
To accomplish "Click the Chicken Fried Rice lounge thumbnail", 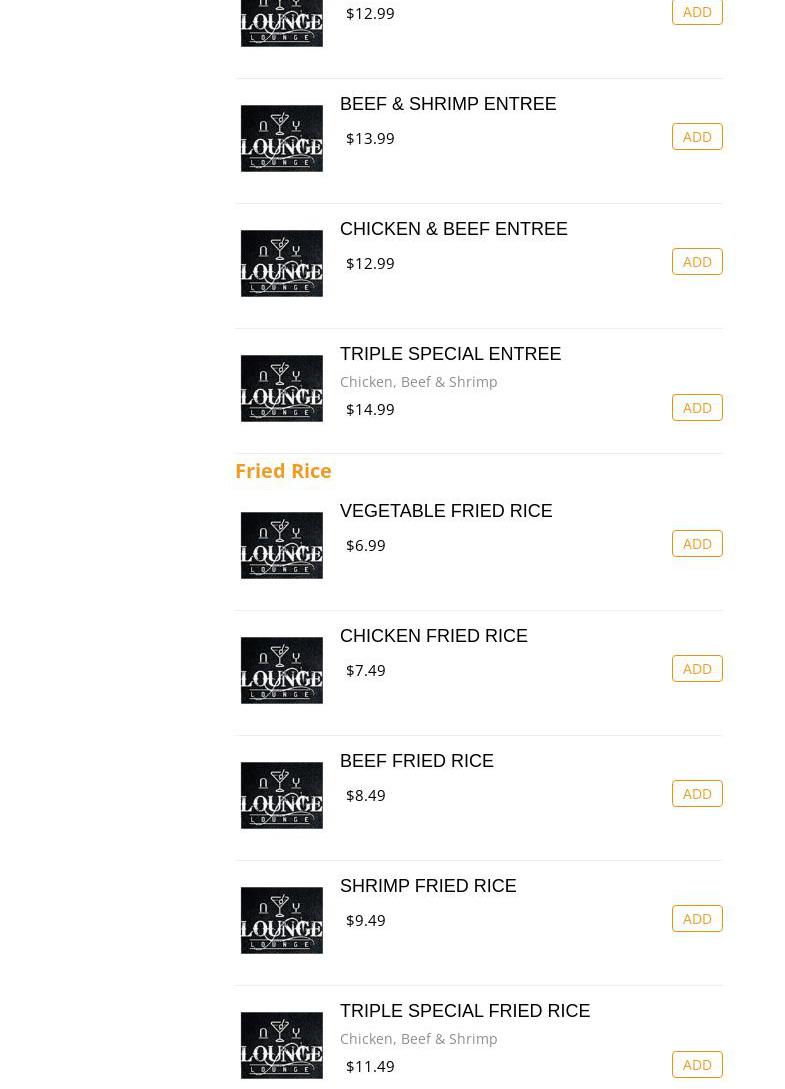I will [x=282, y=671].
